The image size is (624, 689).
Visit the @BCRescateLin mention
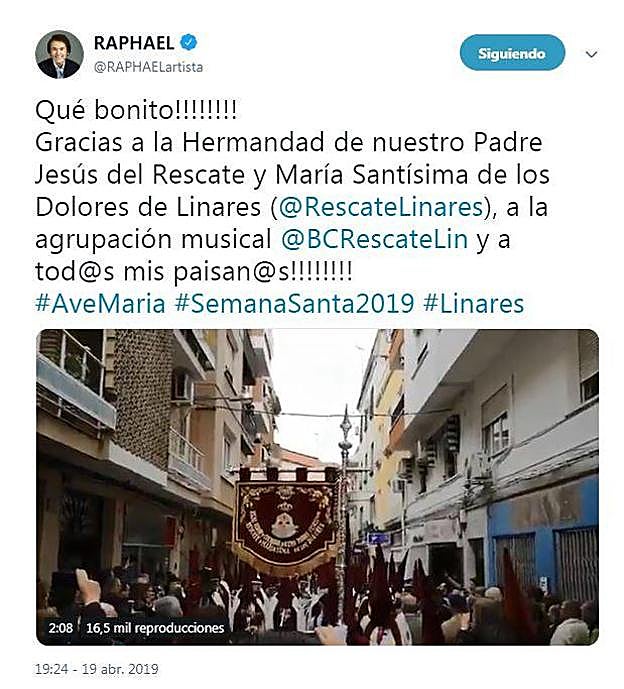click(374, 239)
